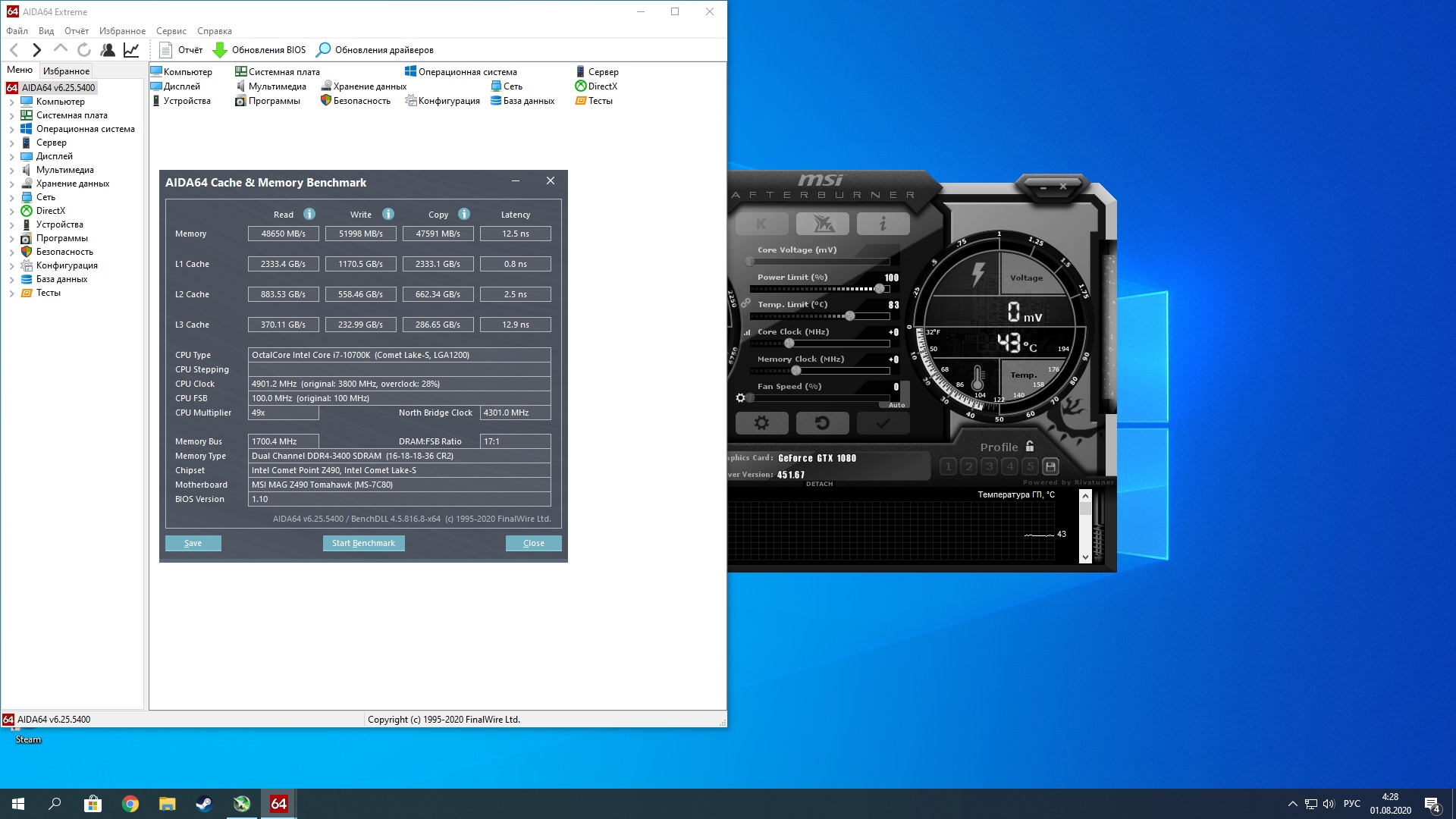The image size is (1456, 819).
Task: Click DETACH on Afterburner monitor graph
Action: point(819,484)
